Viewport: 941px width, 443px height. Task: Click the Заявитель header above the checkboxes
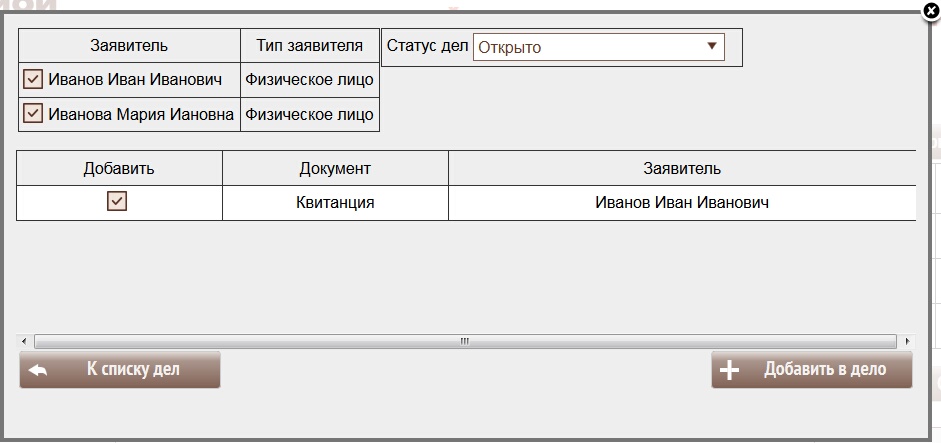pos(129,45)
